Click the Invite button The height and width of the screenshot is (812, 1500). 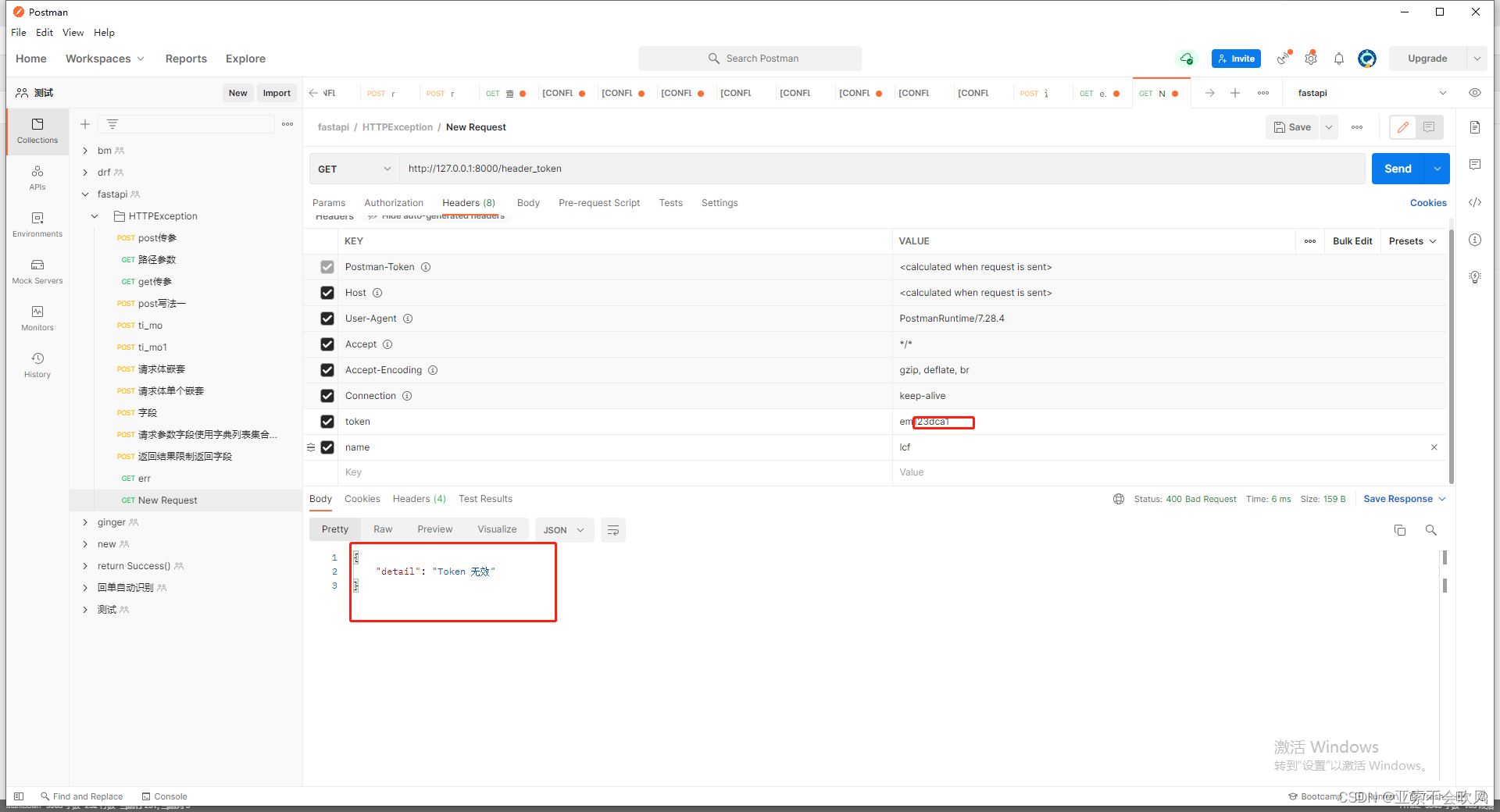[1236, 59]
